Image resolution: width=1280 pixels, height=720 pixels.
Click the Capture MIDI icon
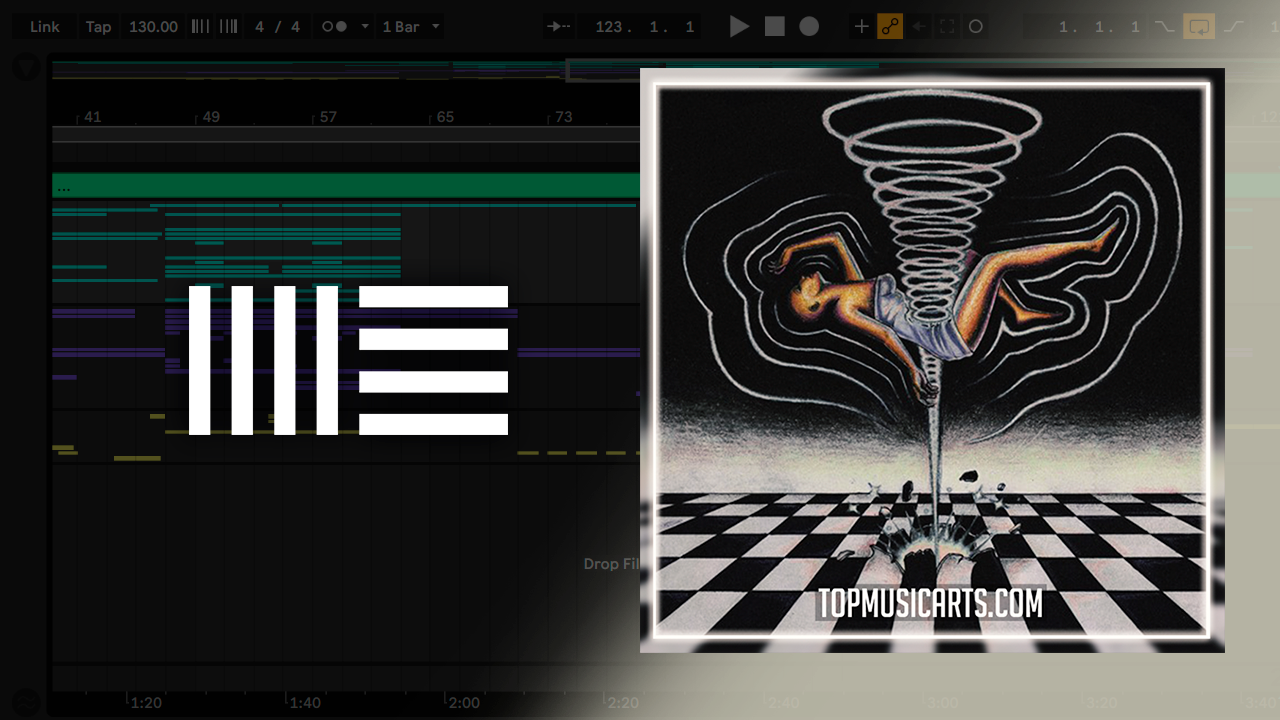(x=947, y=27)
